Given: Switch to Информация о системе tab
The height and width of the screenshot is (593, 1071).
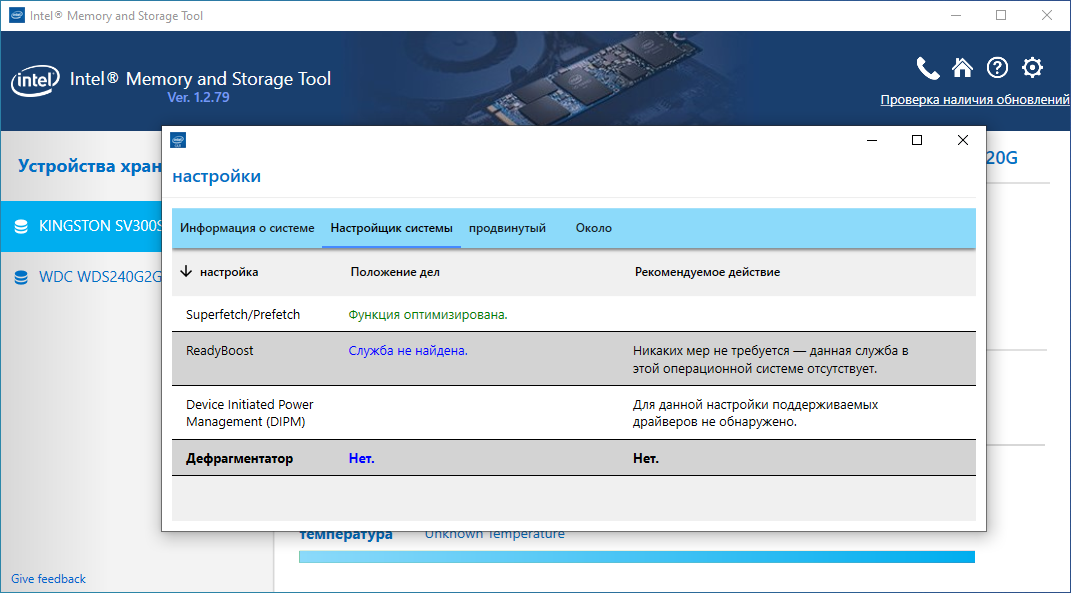Looking at the screenshot, I should tap(247, 228).
